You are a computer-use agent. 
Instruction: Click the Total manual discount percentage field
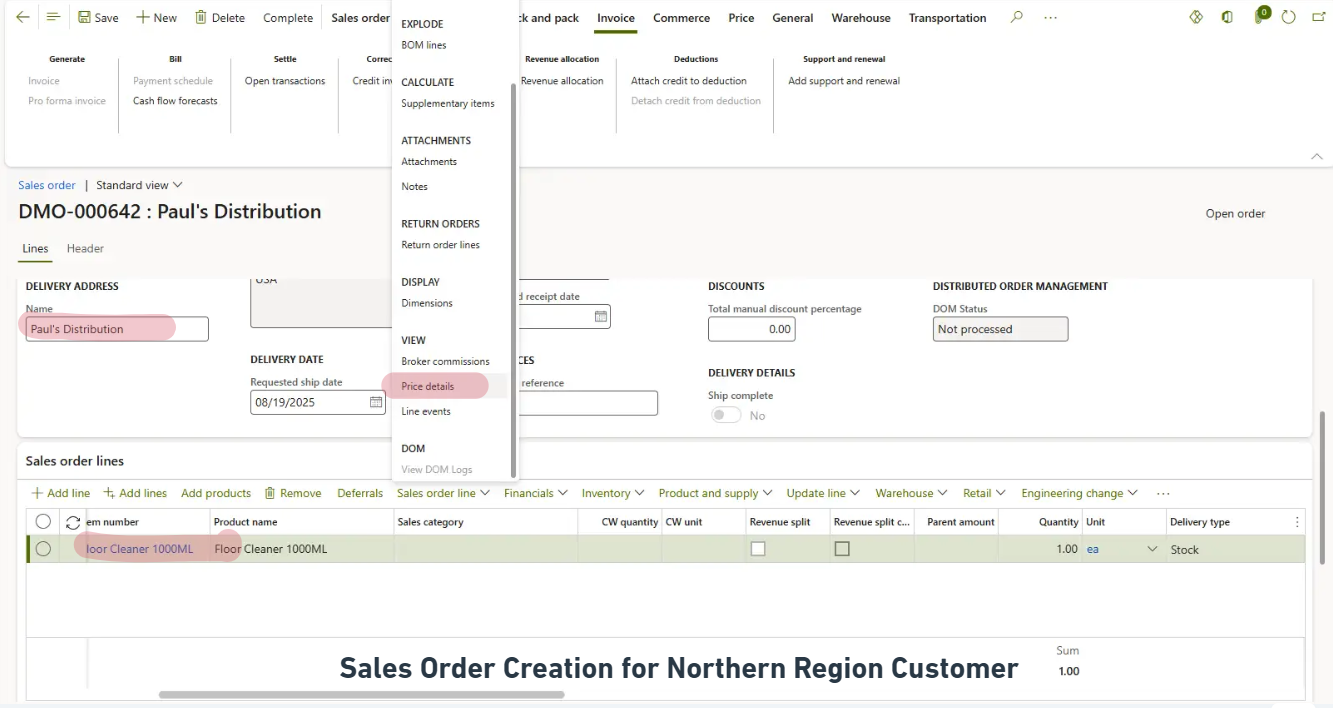pos(751,329)
